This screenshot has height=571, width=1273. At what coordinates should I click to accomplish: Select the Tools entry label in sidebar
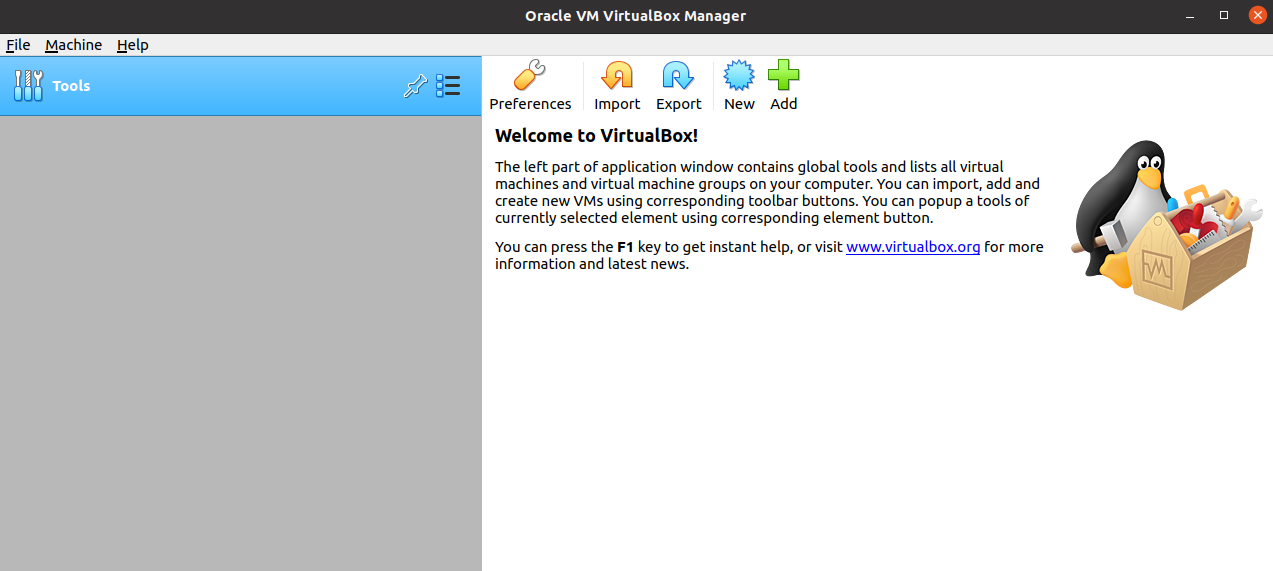pos(71,86)
